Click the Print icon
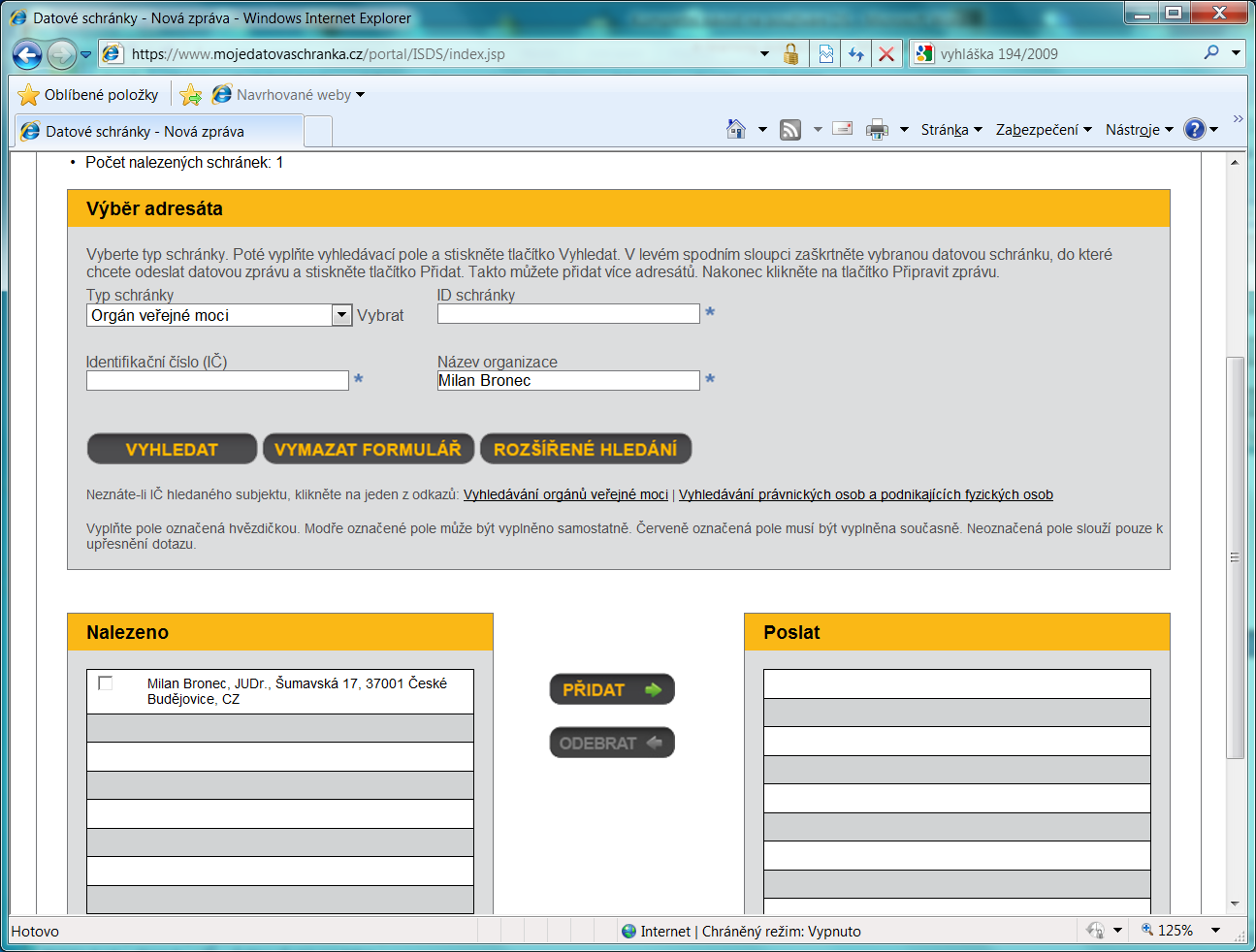 [x=877, y=129]
